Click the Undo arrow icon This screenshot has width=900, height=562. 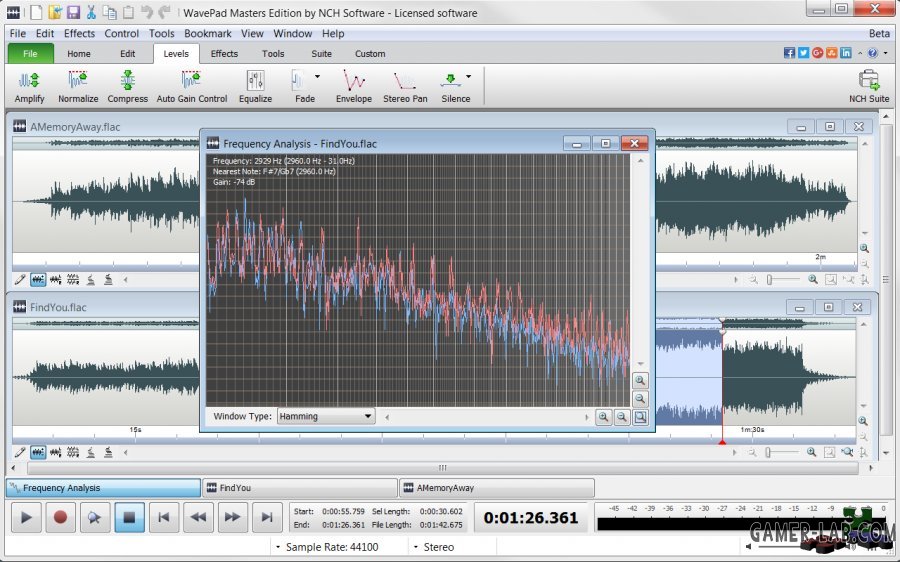point(147,12)
